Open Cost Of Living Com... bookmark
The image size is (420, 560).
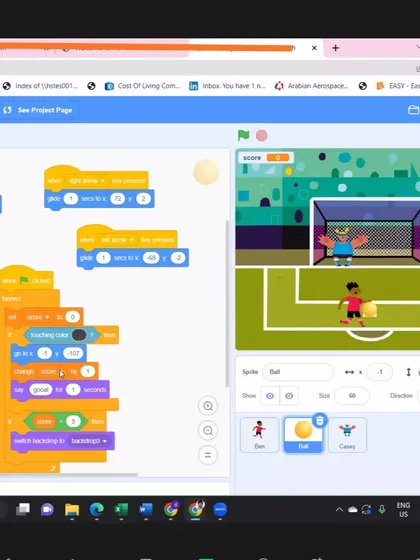(143, 86)
